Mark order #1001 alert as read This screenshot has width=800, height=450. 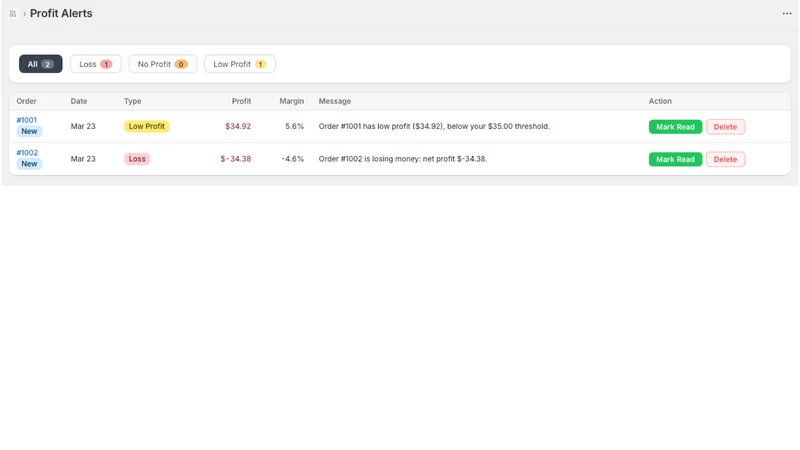point(675,127)
